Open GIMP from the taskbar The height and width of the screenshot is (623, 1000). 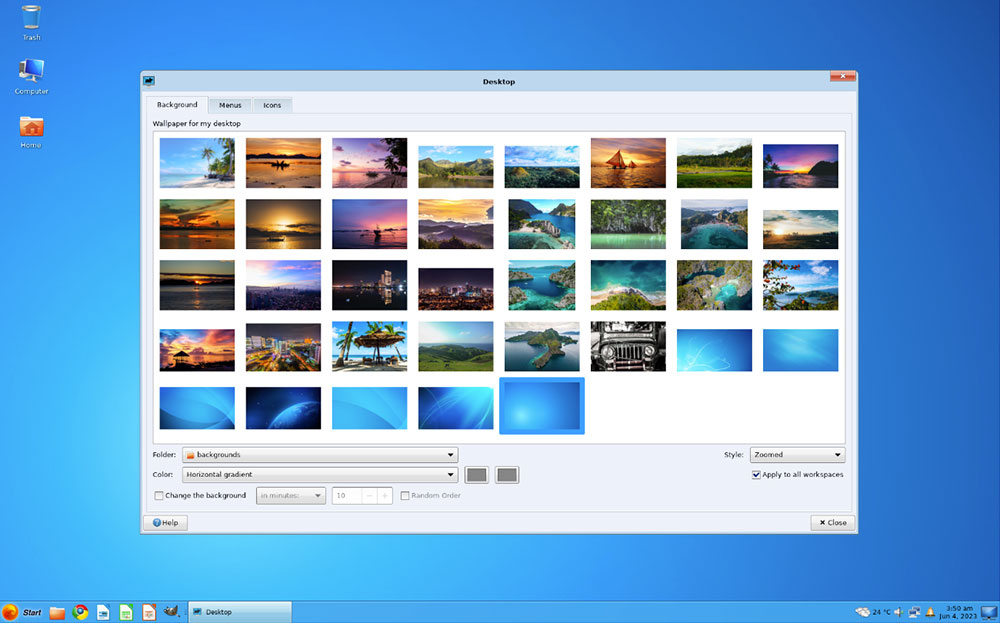pos(170,612)
